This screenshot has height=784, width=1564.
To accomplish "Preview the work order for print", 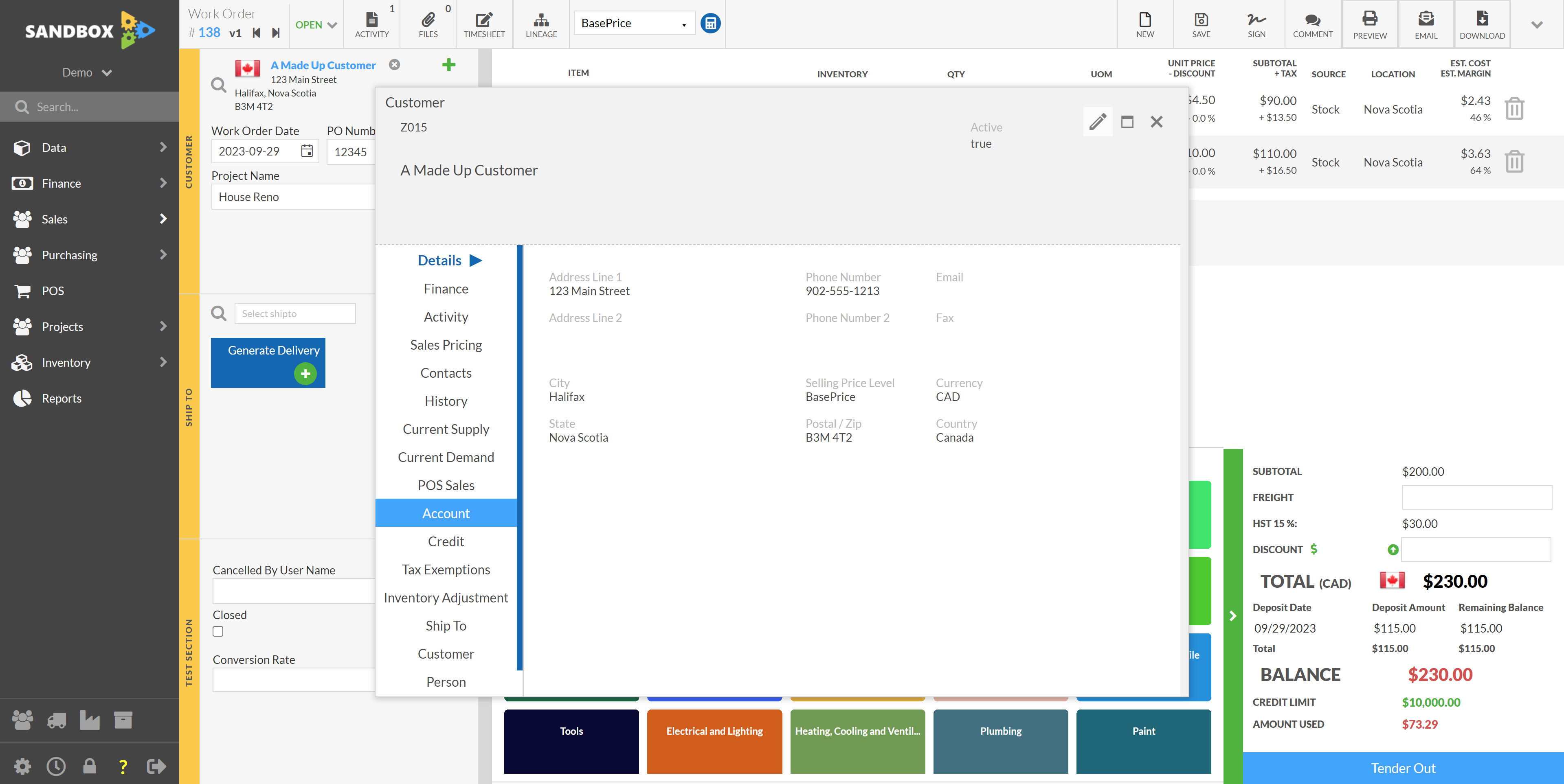I will click(x=1370, y=24).
